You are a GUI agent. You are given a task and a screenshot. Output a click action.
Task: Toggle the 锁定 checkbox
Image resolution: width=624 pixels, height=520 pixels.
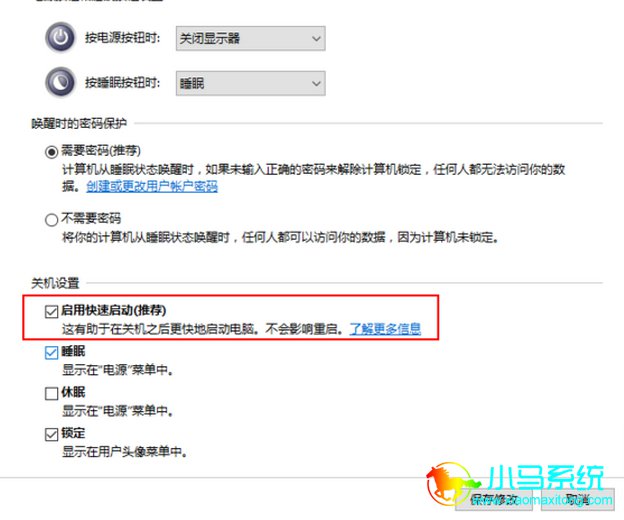click(x=51, y=434)
